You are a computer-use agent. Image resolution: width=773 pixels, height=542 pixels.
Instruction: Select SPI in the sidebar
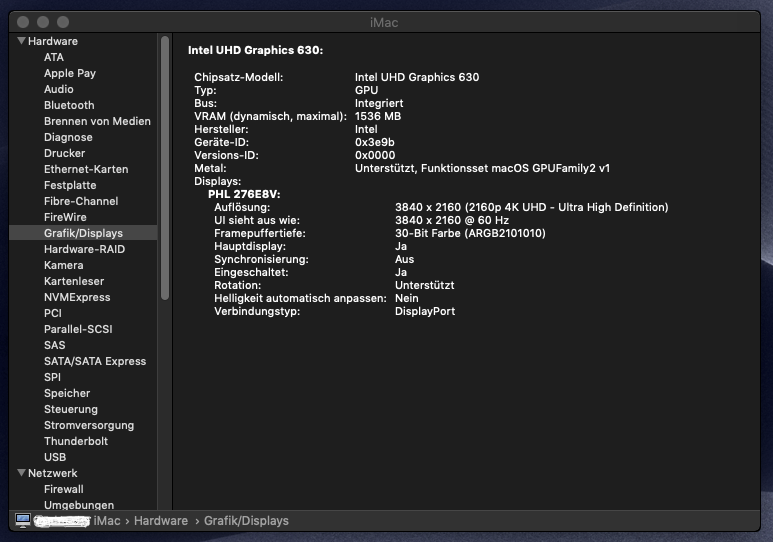52,377
